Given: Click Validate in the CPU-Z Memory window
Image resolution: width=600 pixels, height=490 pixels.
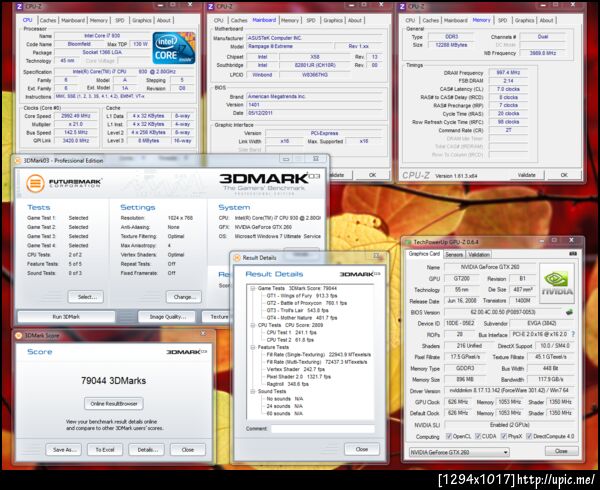Looking at the screenshot, I should (x=527, y=175).
